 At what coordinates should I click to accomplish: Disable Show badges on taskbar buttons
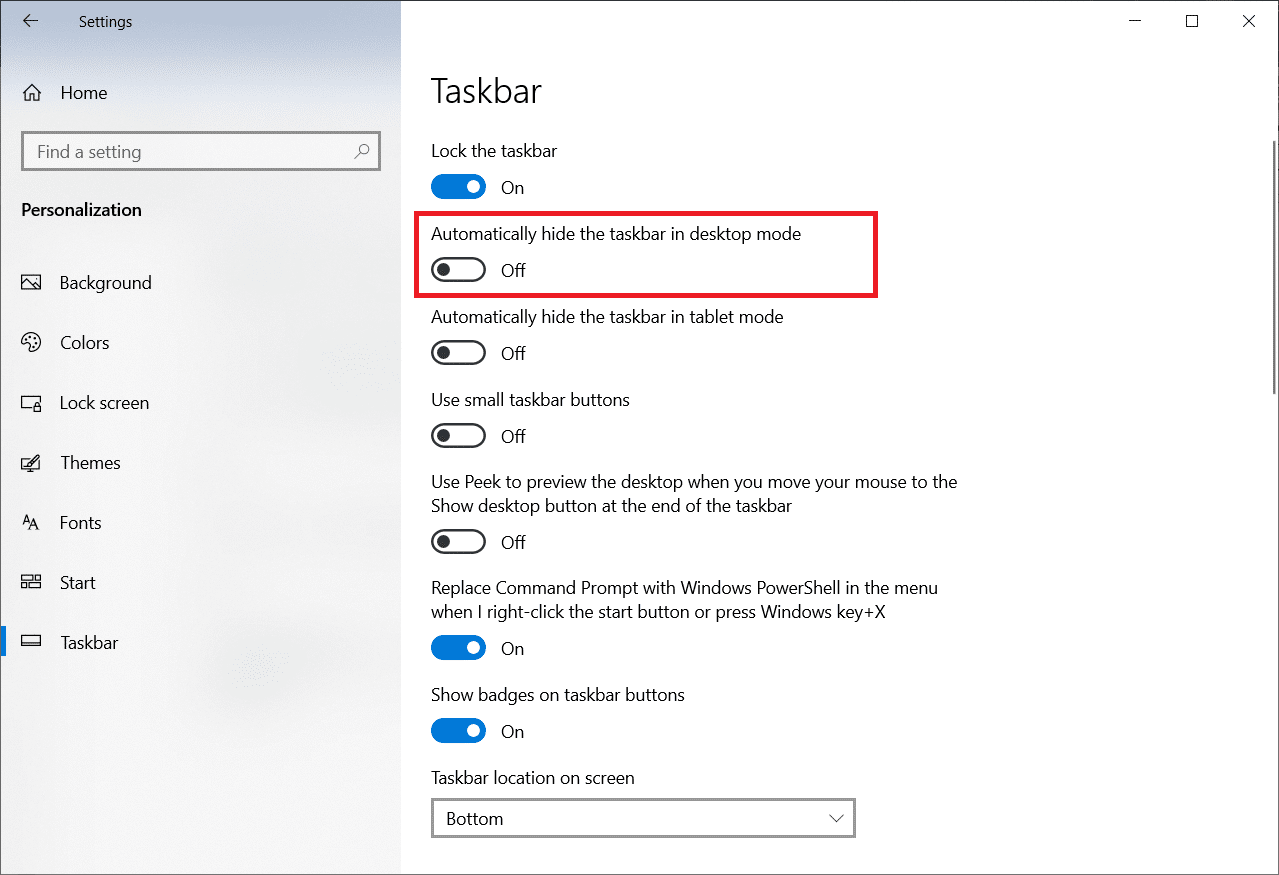coord(458,731)
